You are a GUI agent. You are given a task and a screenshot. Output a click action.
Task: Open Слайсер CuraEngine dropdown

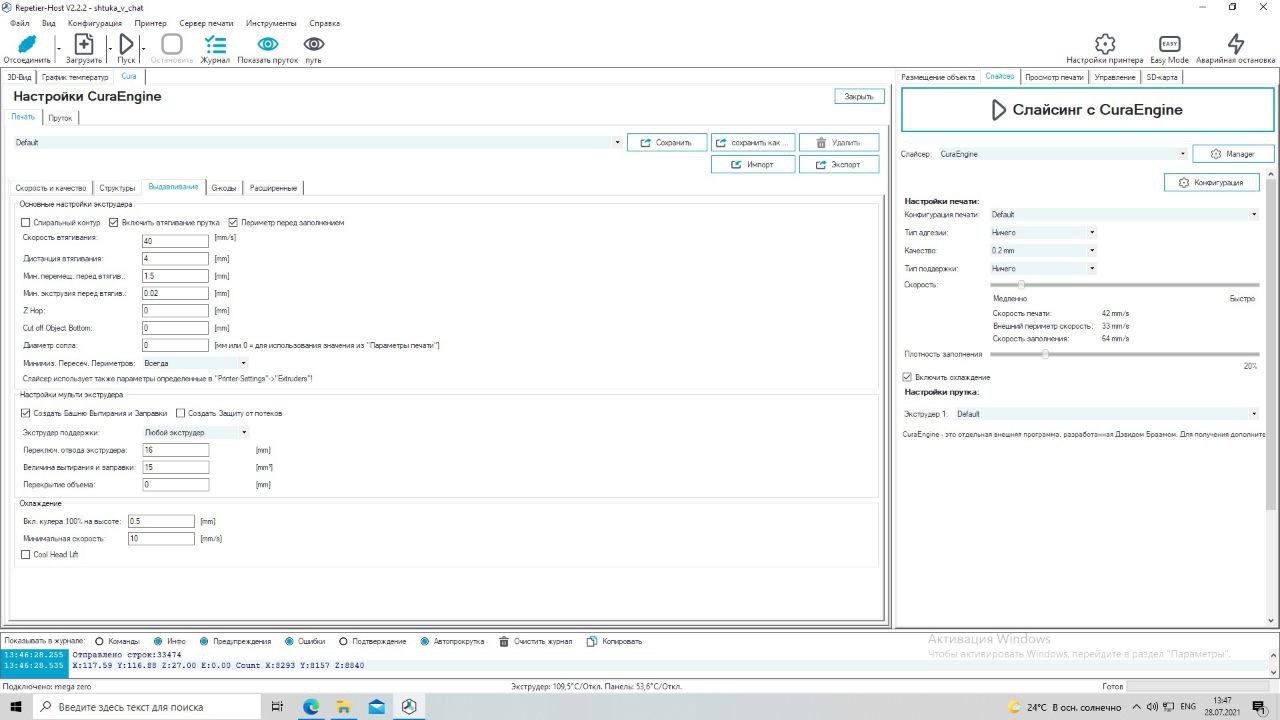pyautogui.click(x=1063, y=154)
